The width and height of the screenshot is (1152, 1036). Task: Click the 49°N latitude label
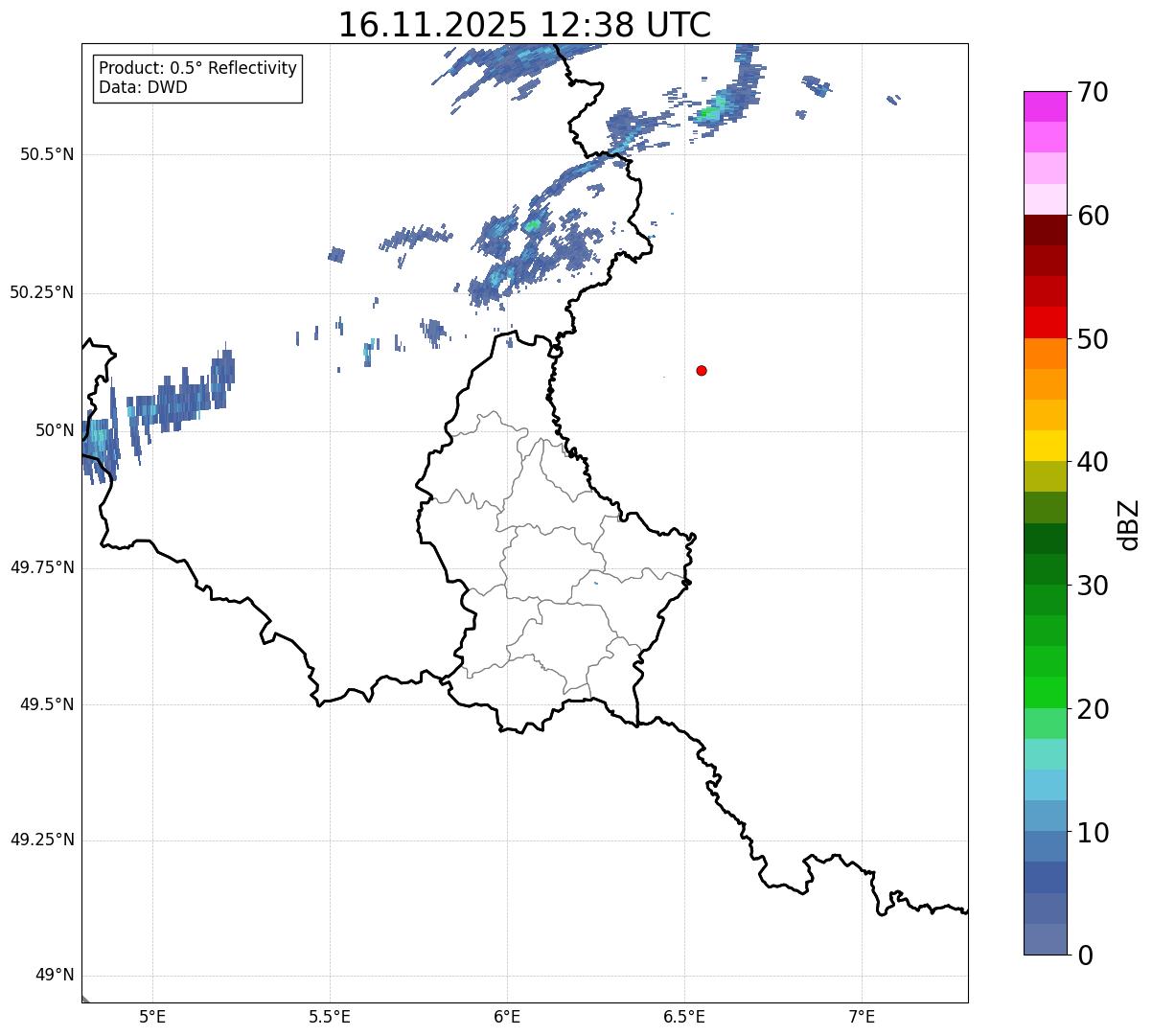click(x=54, y=976)
